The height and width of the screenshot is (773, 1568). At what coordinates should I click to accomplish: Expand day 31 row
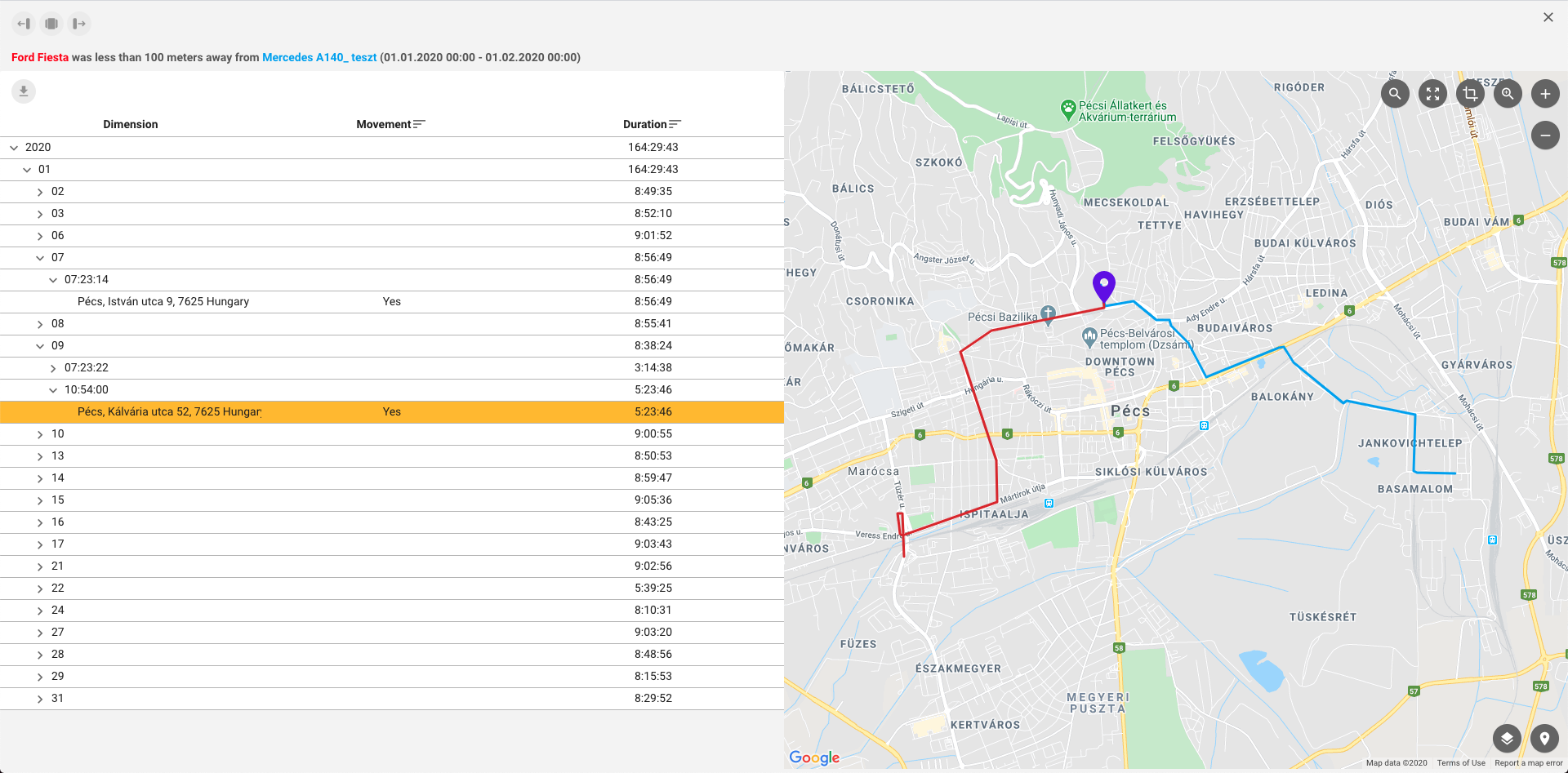pyautogui.click(x=40, y=699)
